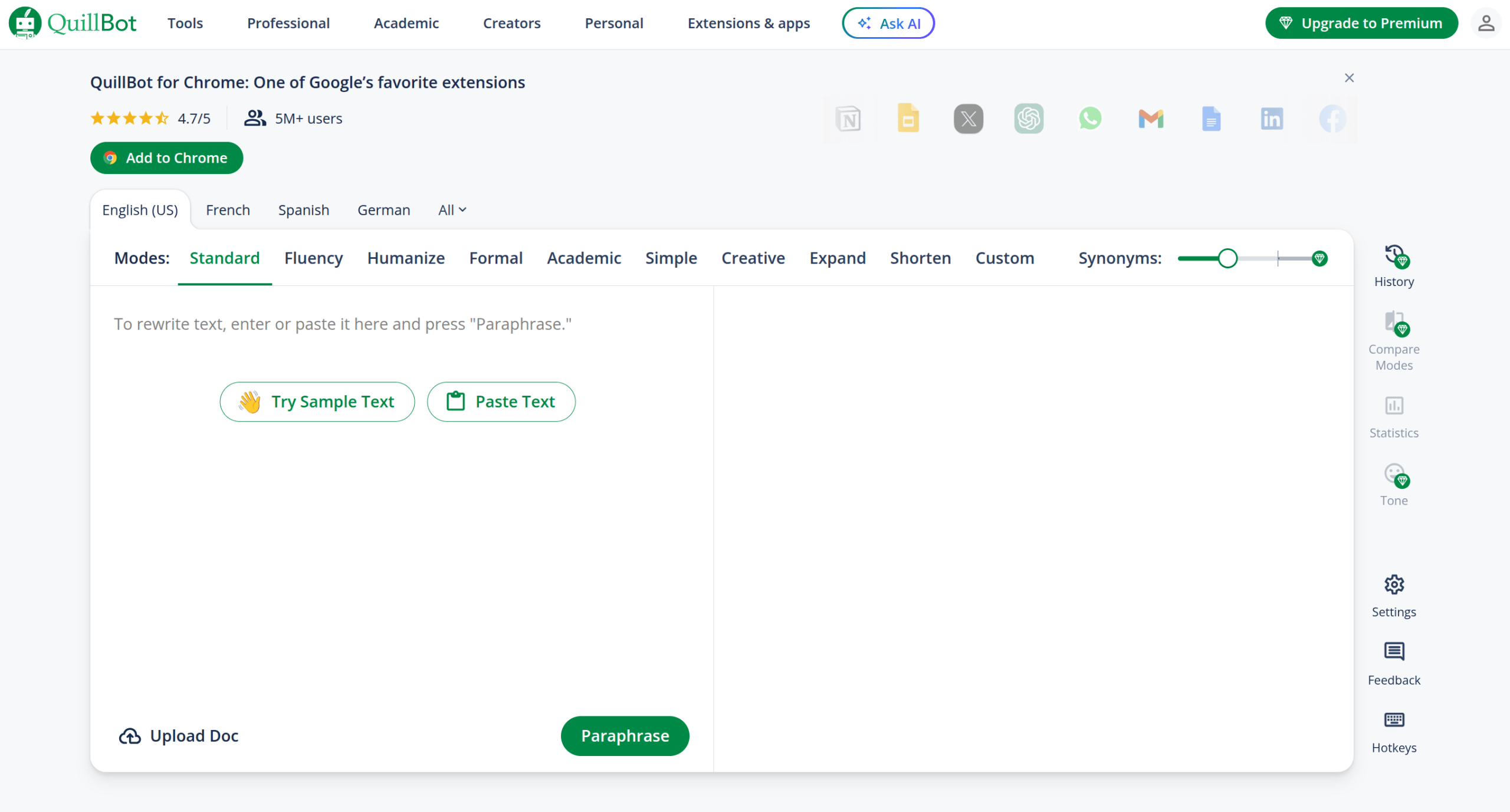This screenshot has height=812, width=1510.
Task: Select the French language tab
Action: [228, 210]
